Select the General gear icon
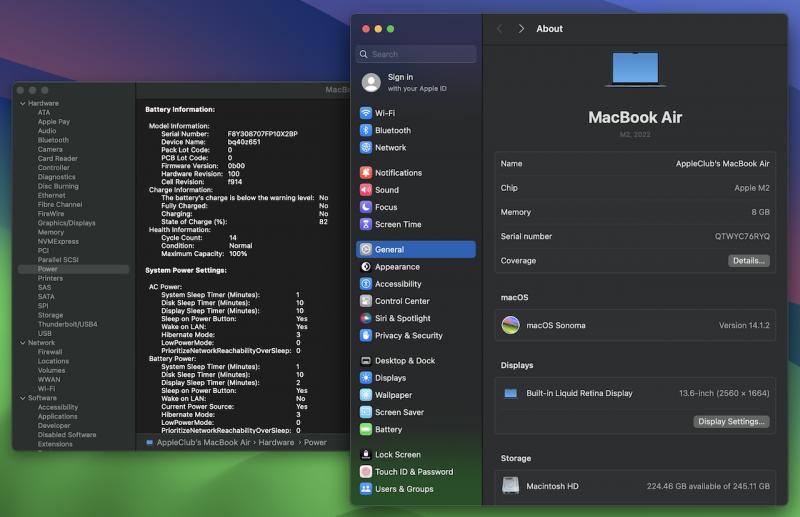 (x=366, y=249)
